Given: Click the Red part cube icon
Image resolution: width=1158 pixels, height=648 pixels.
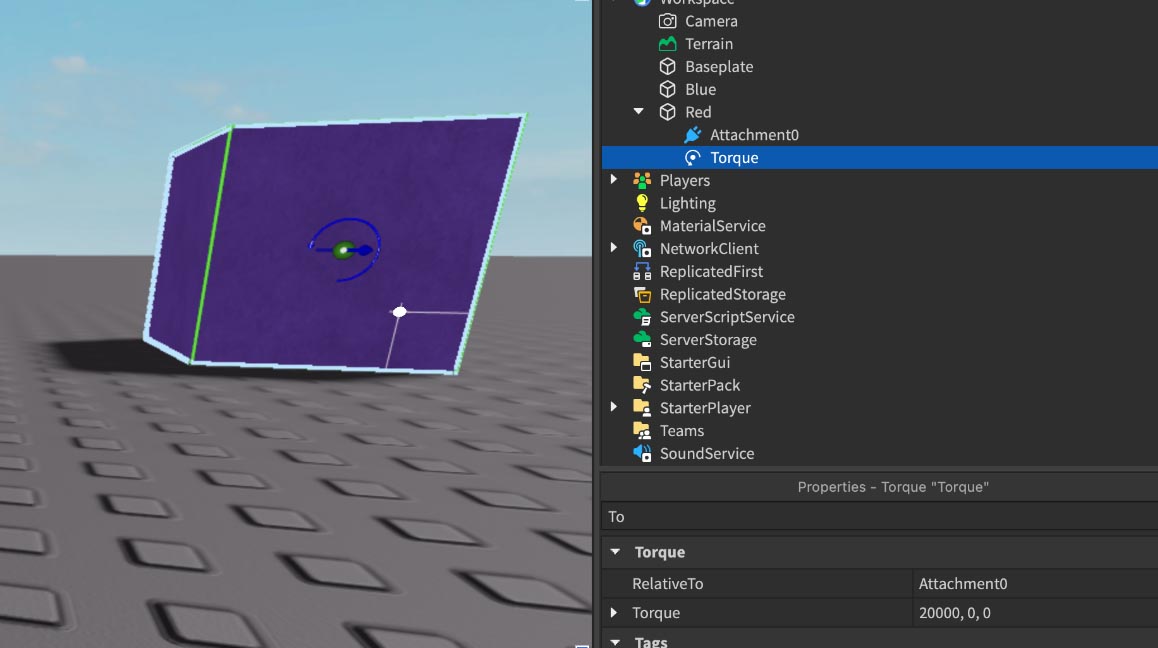Looking at the screenshot, I should pyautogui.click(x=667, y=112).
